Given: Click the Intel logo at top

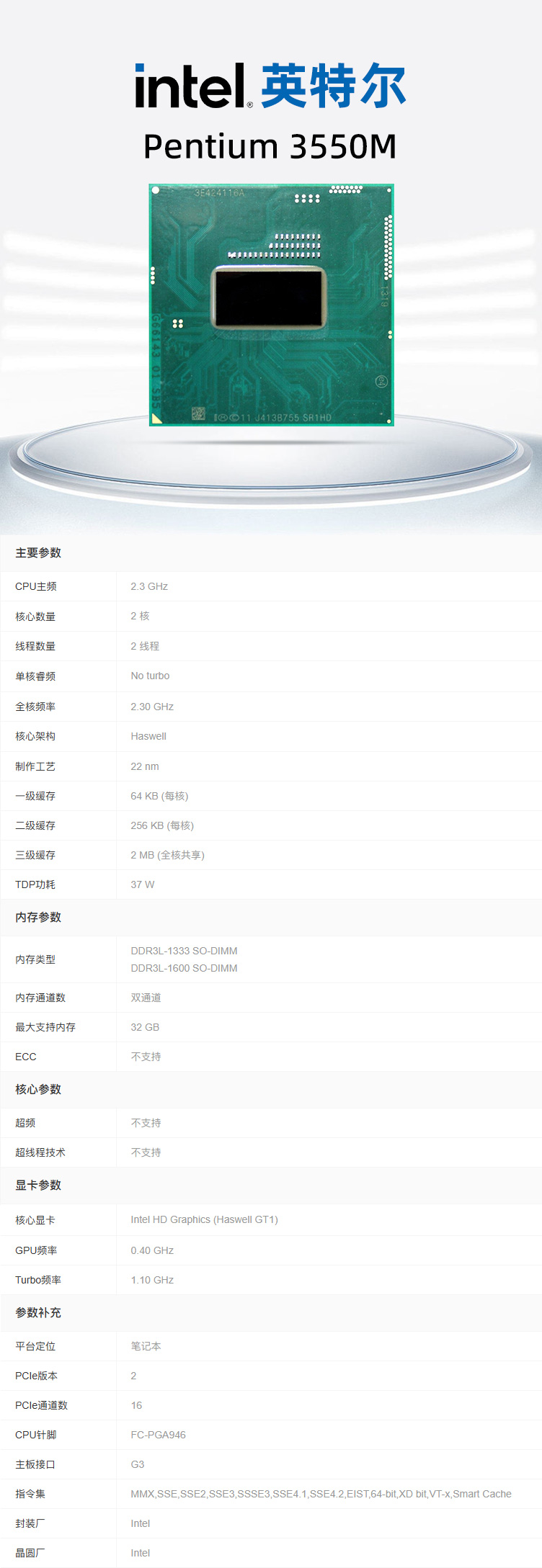Looking at the screenshot, I should tap(194, 86).
